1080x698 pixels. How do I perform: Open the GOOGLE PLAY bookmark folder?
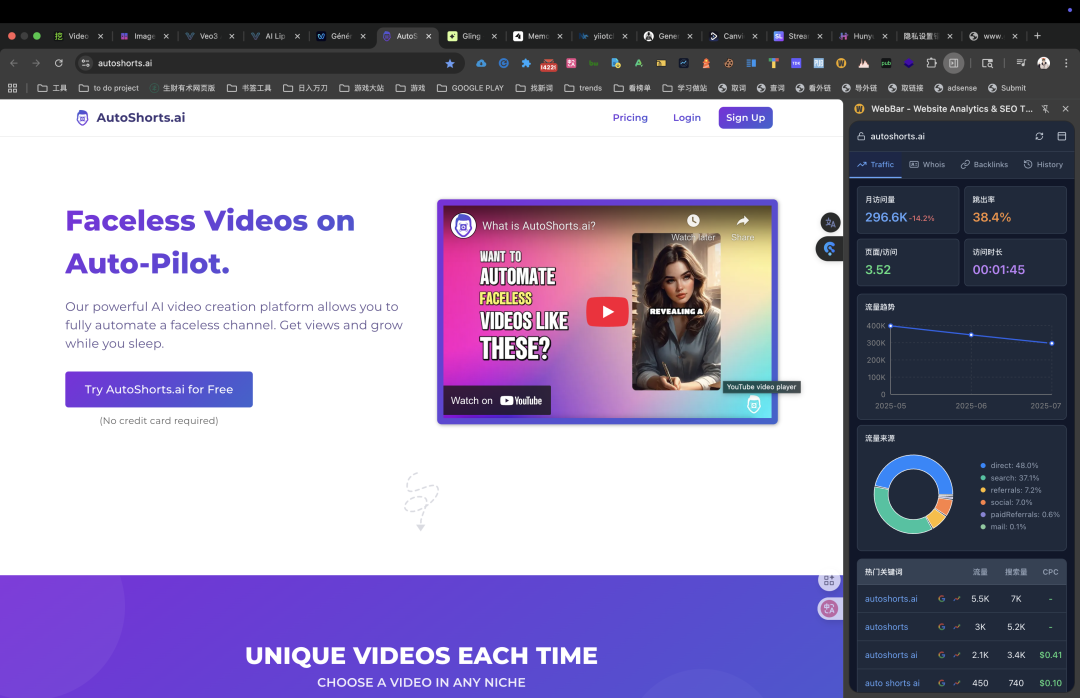pyautogui.click(x=470, y=88)
